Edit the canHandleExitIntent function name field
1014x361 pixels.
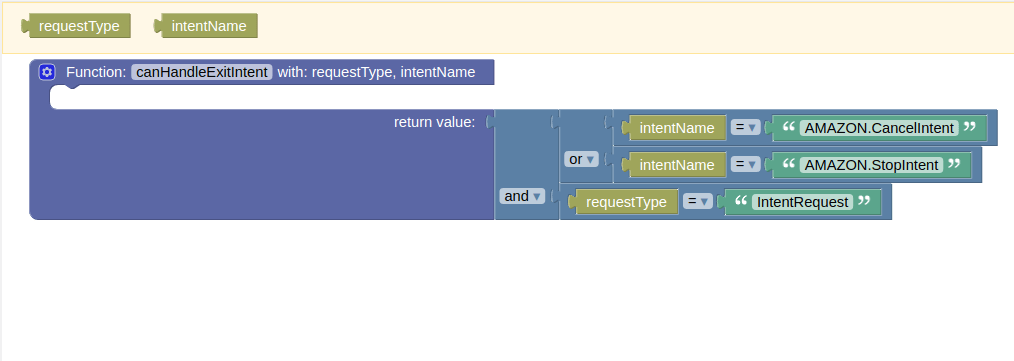click(202, 72)
